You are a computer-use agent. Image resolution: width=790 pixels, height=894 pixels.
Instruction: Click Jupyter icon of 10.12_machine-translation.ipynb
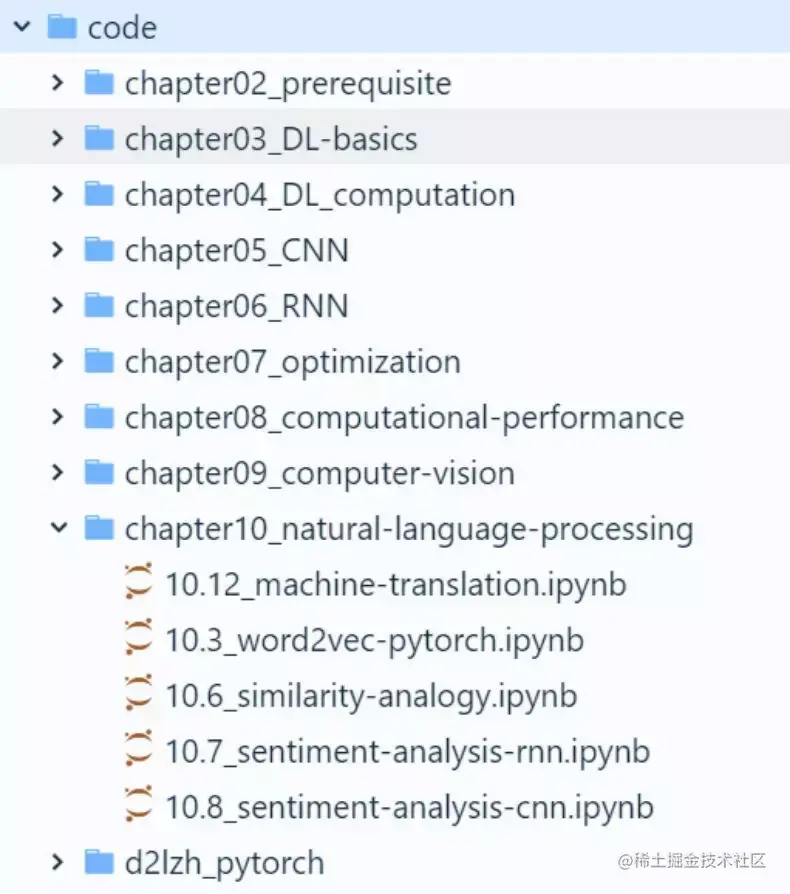coord(139,581)
